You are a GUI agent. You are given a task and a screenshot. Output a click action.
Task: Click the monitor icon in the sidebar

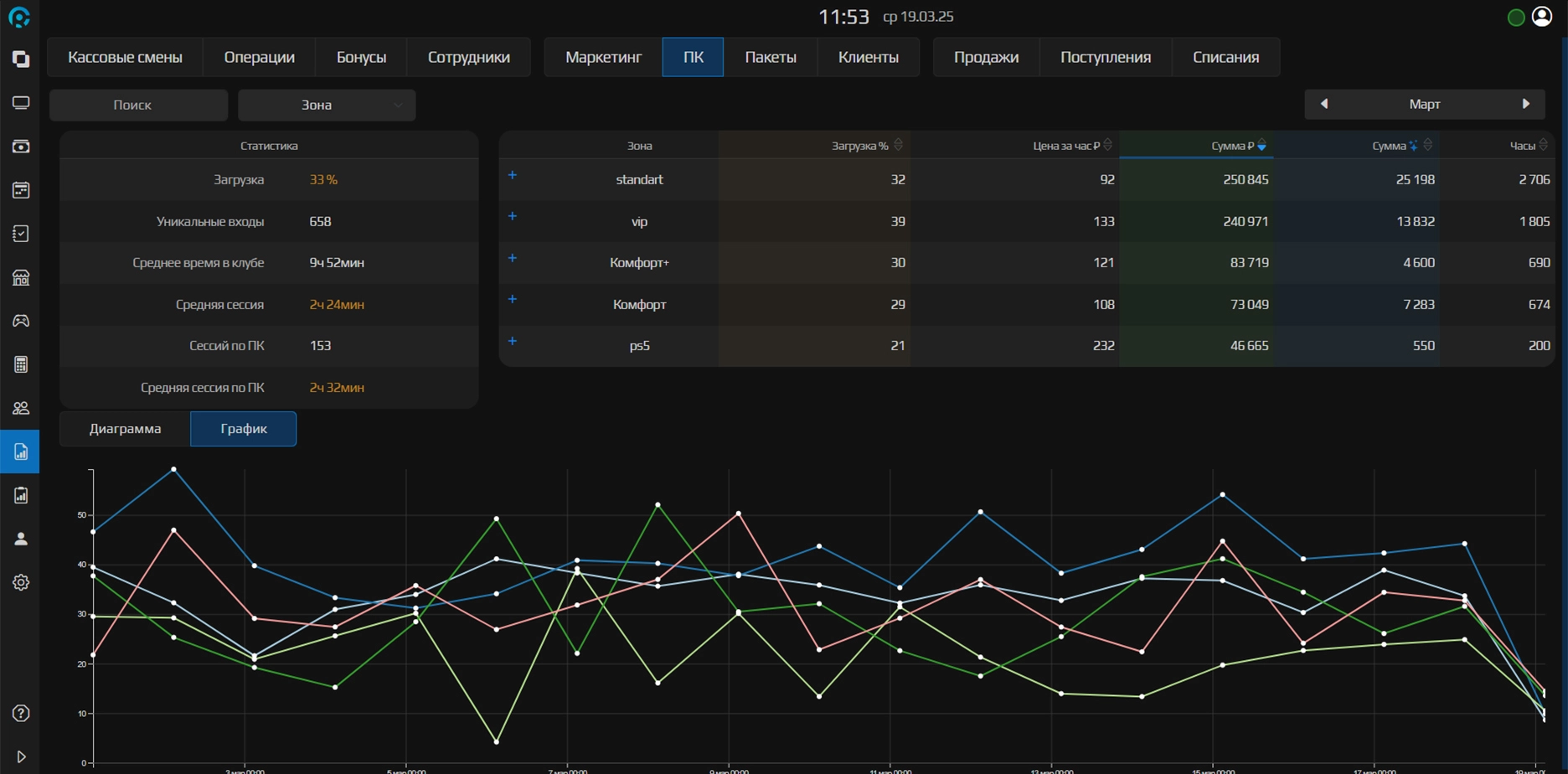(21, 103)
